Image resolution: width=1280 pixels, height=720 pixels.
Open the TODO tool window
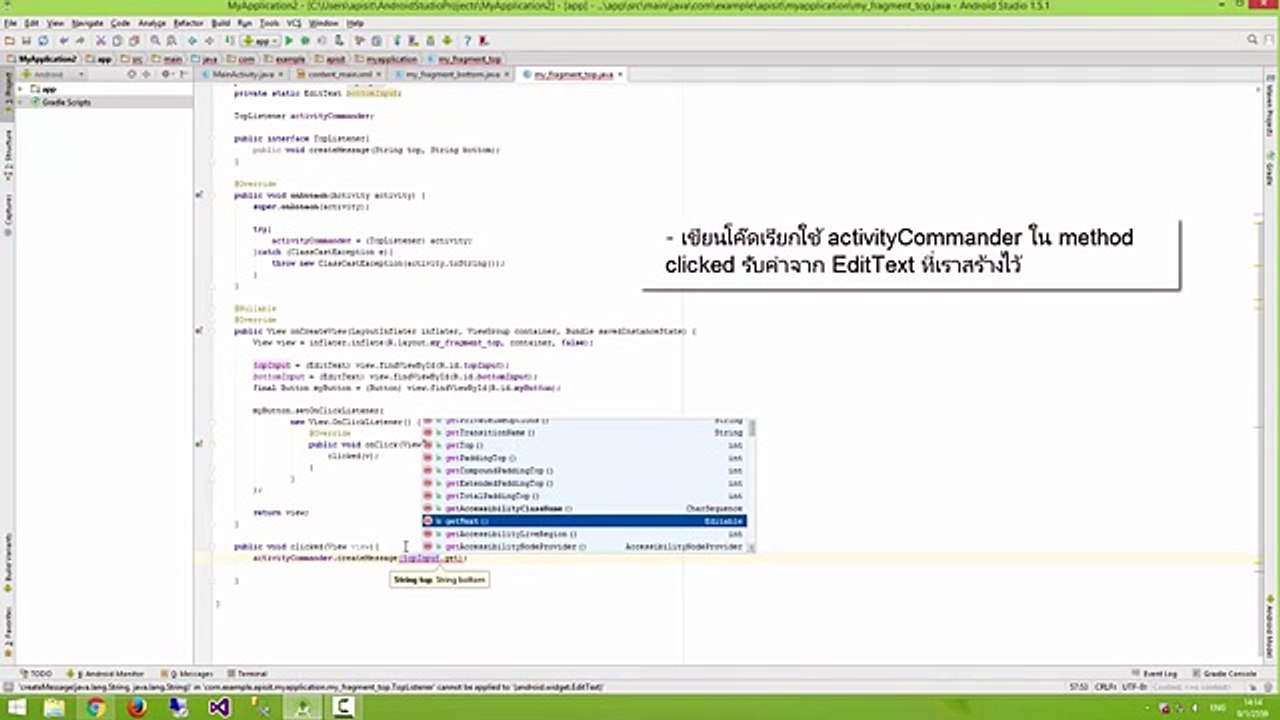point(35,674)
